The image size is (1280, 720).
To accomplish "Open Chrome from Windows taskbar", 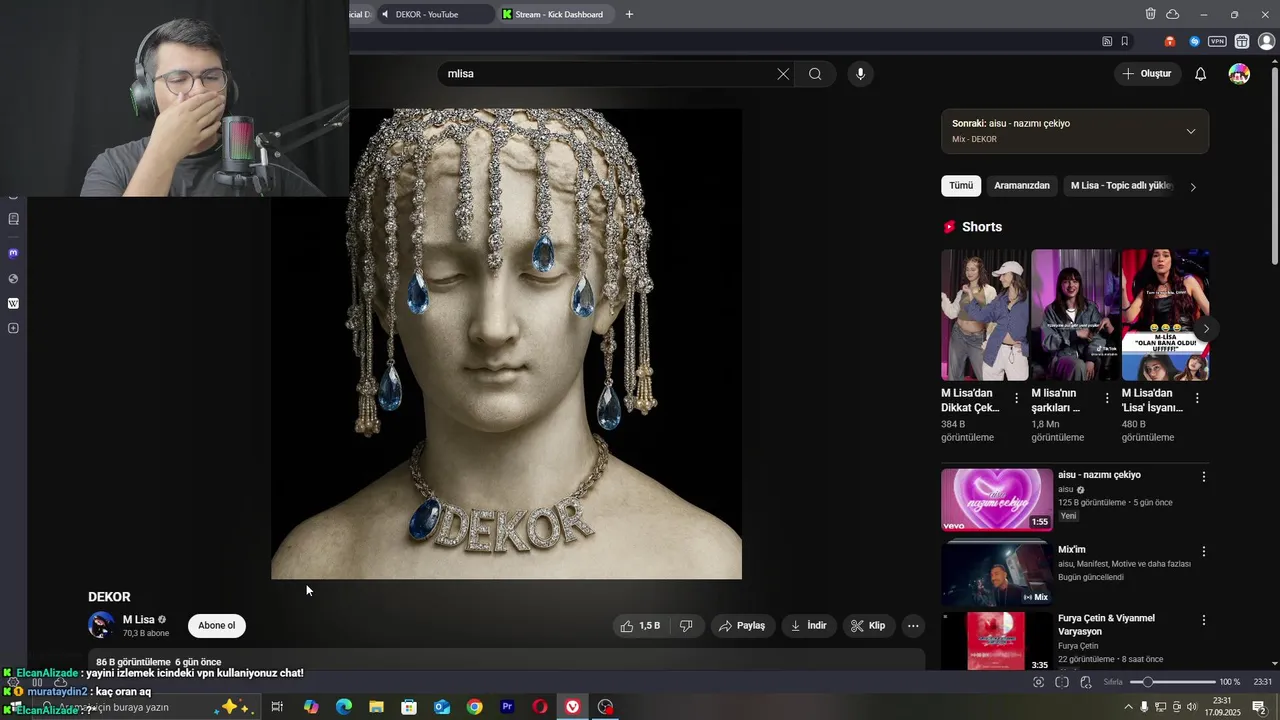I will (x=474, y=707).
